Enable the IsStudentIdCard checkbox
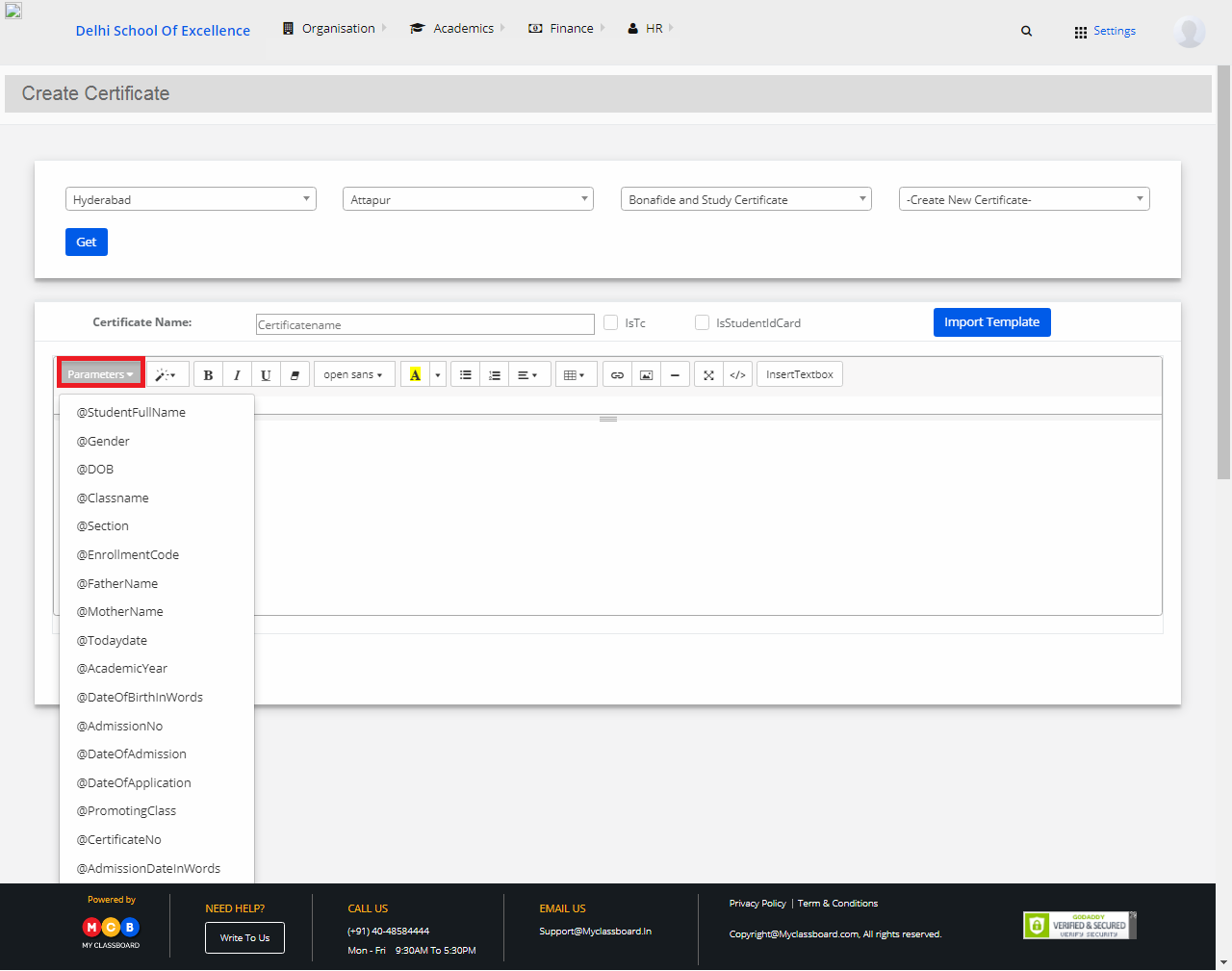1232x971 pixels. [702, 322]
